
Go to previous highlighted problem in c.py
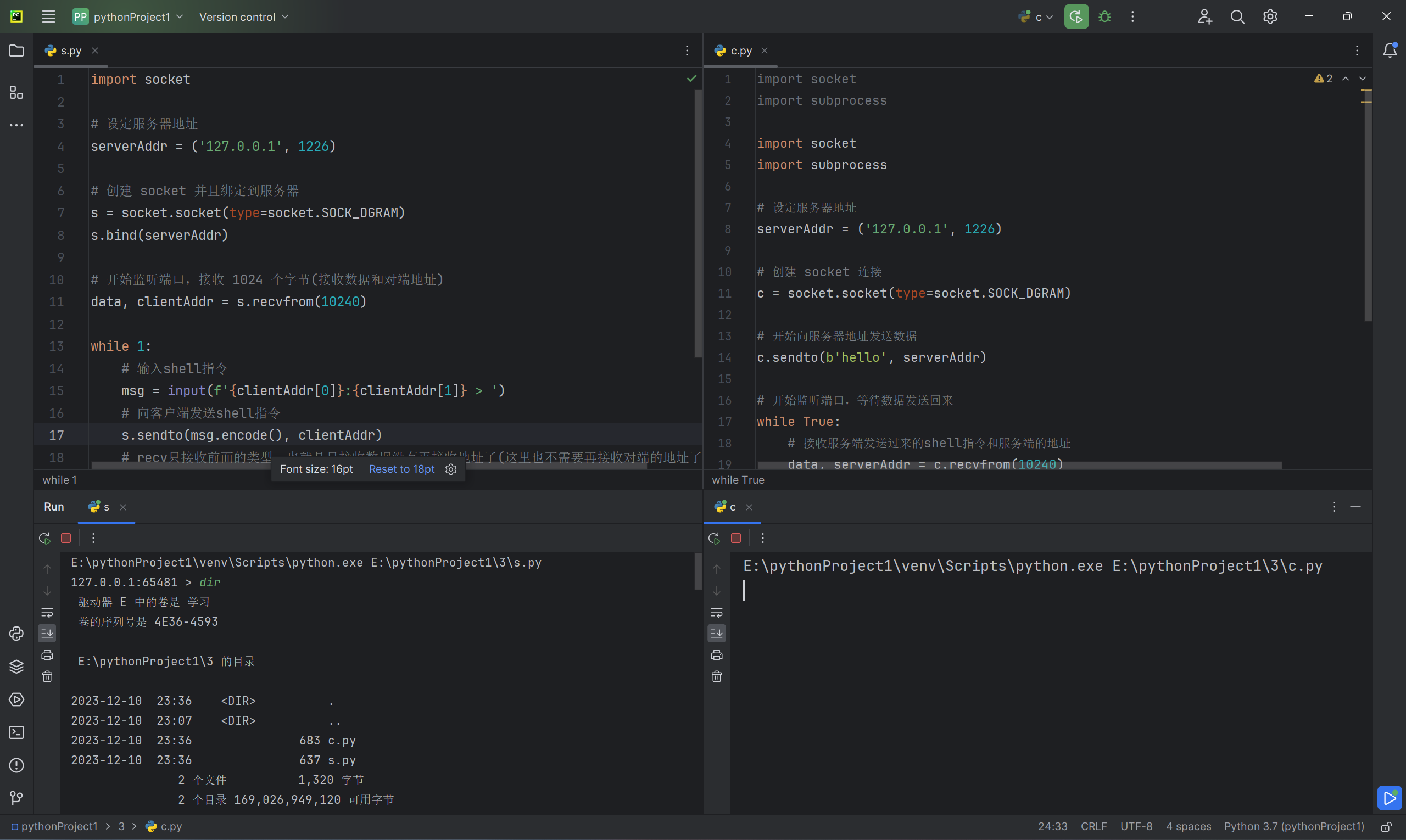[x=1346, y=78]
